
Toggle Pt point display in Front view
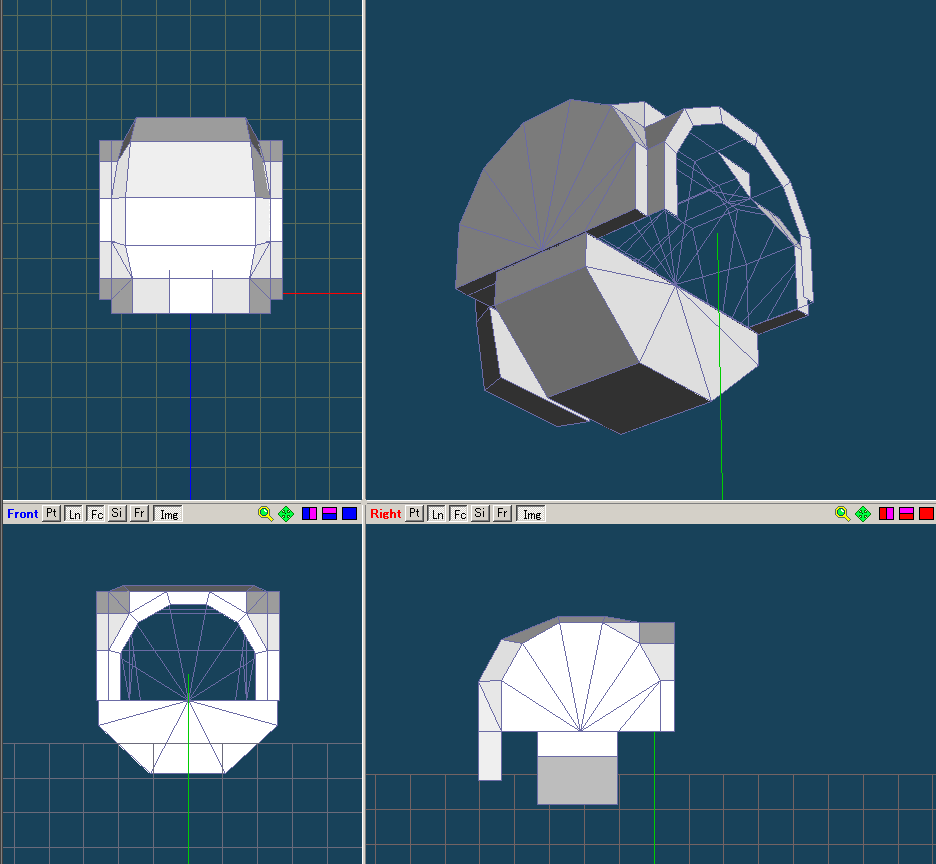51,514
